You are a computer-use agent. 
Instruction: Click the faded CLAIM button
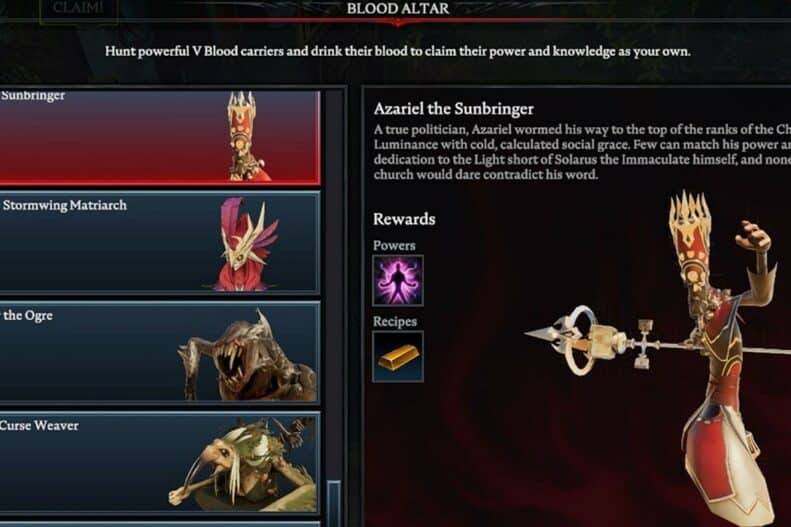click(78, 9)
